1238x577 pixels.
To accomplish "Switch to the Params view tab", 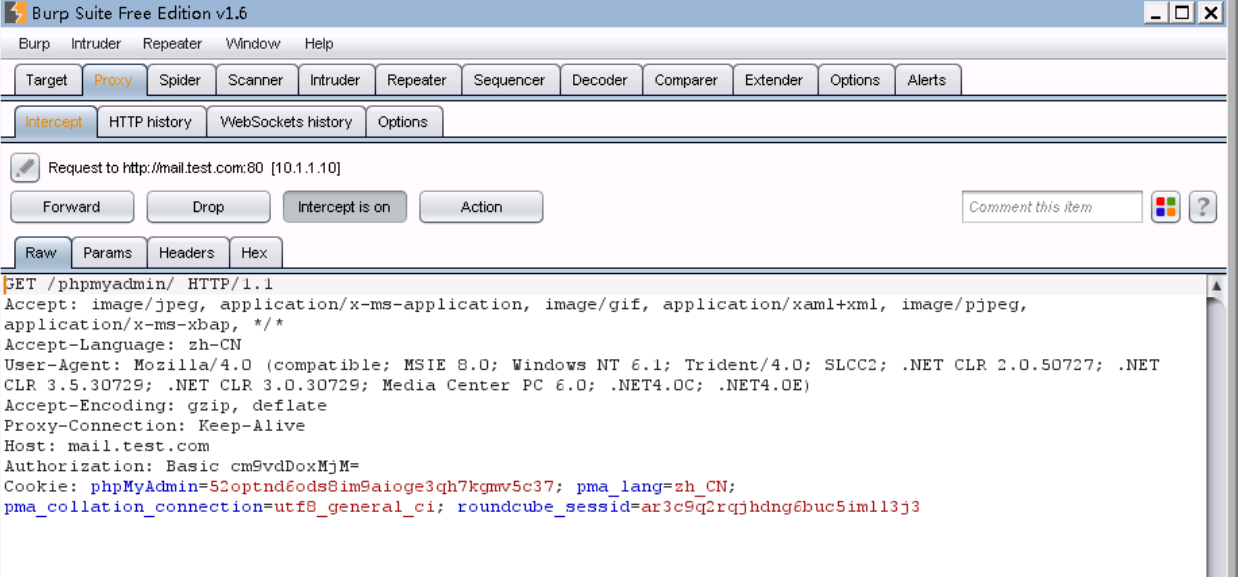I will click(109, 253).
